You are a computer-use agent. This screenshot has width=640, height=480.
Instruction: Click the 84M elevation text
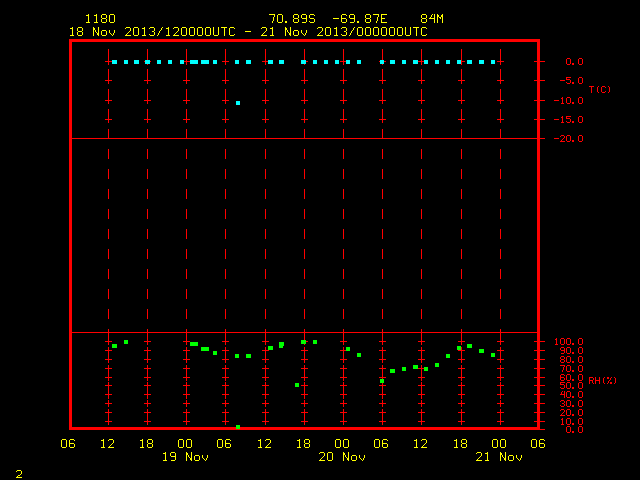pos(432,19)
